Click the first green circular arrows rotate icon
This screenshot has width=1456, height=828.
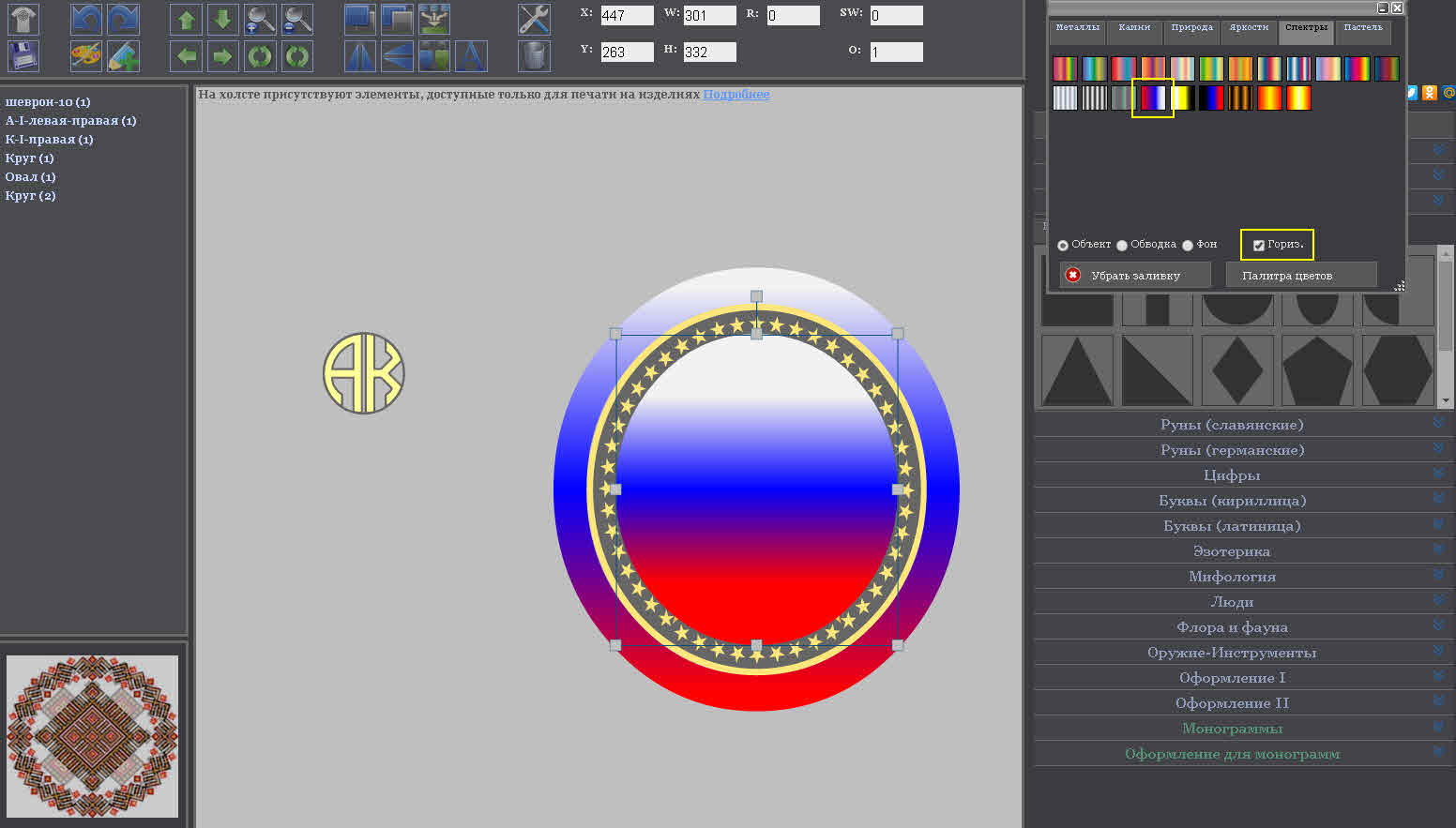[x=260, y=56]
